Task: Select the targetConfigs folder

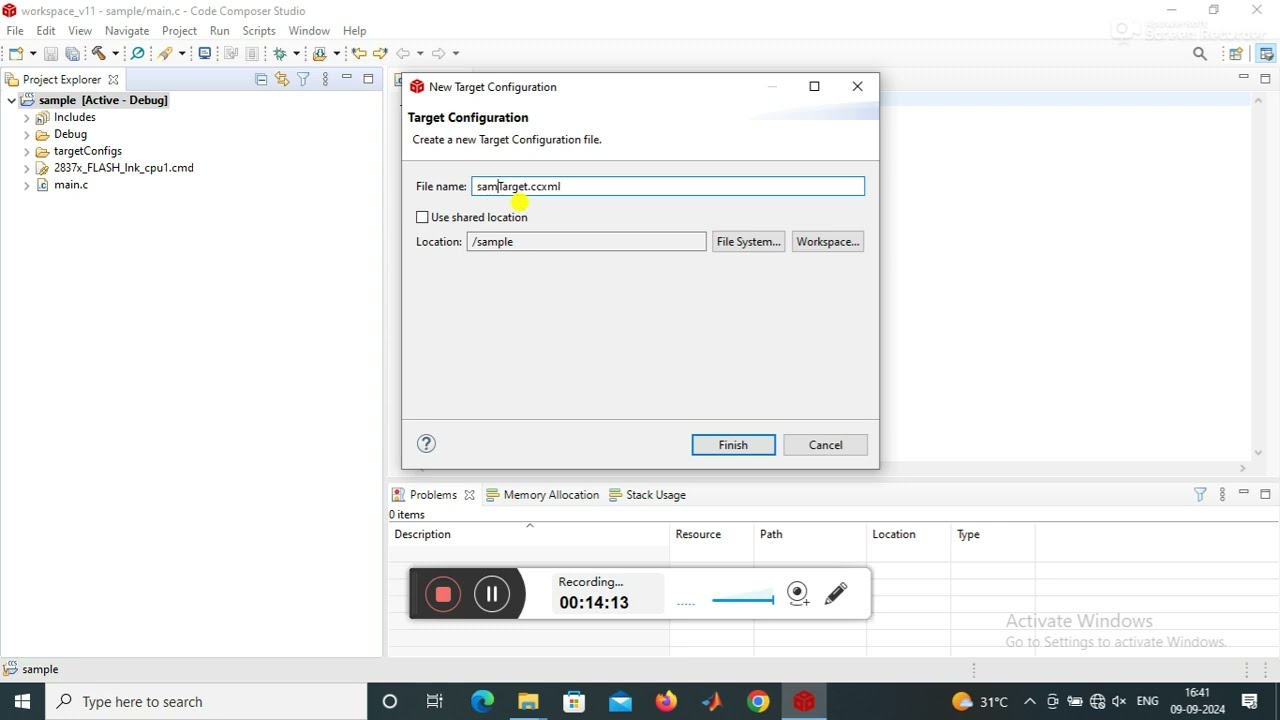Action: (88, 151)
